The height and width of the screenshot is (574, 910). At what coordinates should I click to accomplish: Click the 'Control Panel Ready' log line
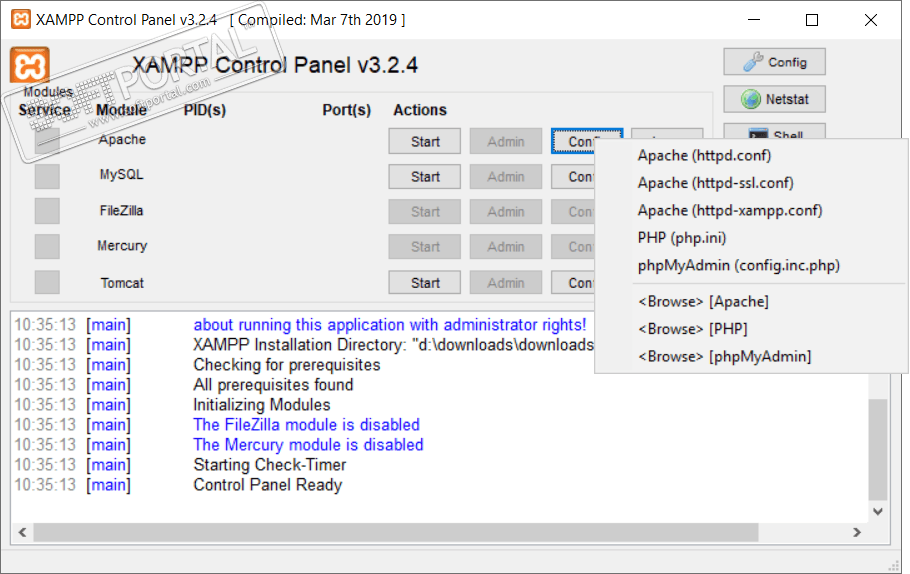point(268,485)
